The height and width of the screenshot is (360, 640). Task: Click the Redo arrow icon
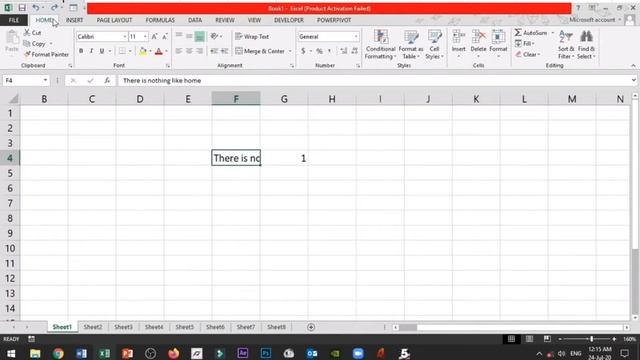[x=54, y=8]
